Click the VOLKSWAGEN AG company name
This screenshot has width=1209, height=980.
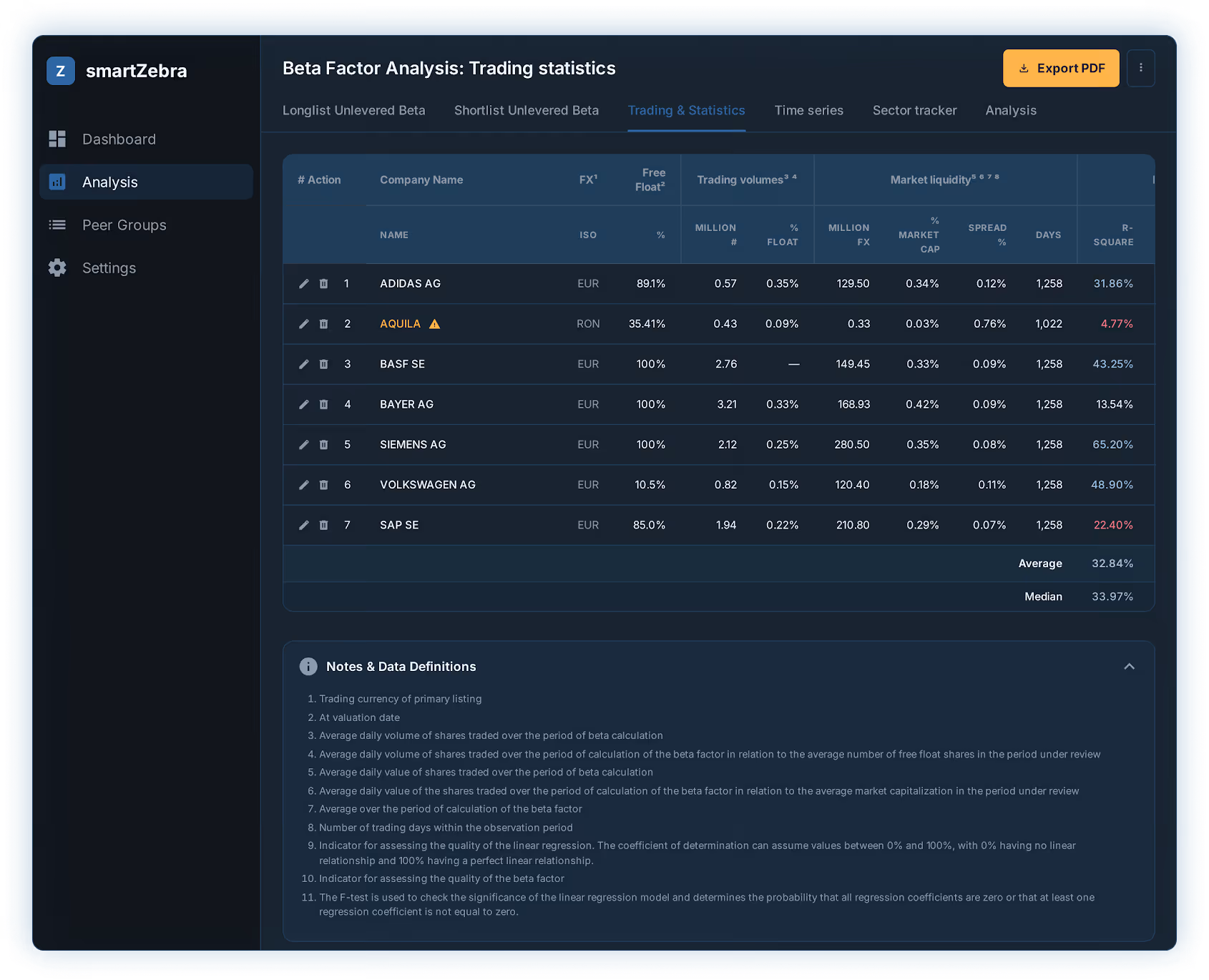pyautogui.click(x=428, y=485)
